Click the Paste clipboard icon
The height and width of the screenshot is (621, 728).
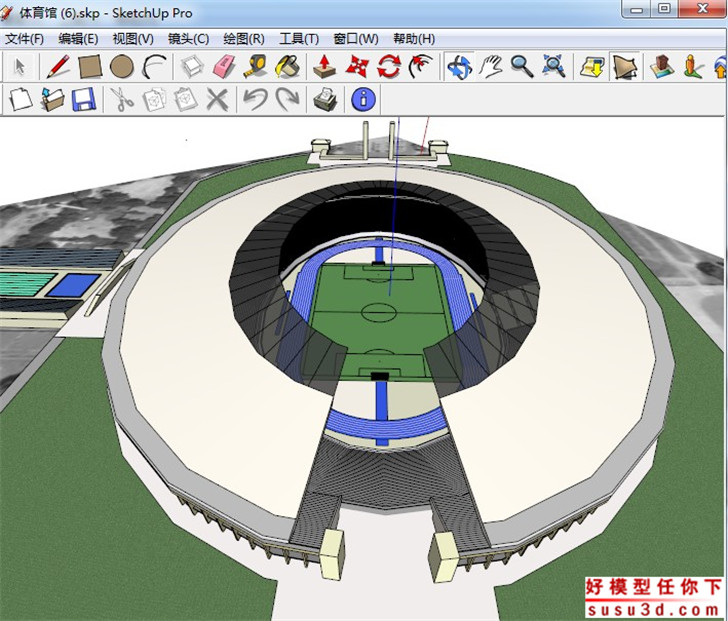click(186, 99)
